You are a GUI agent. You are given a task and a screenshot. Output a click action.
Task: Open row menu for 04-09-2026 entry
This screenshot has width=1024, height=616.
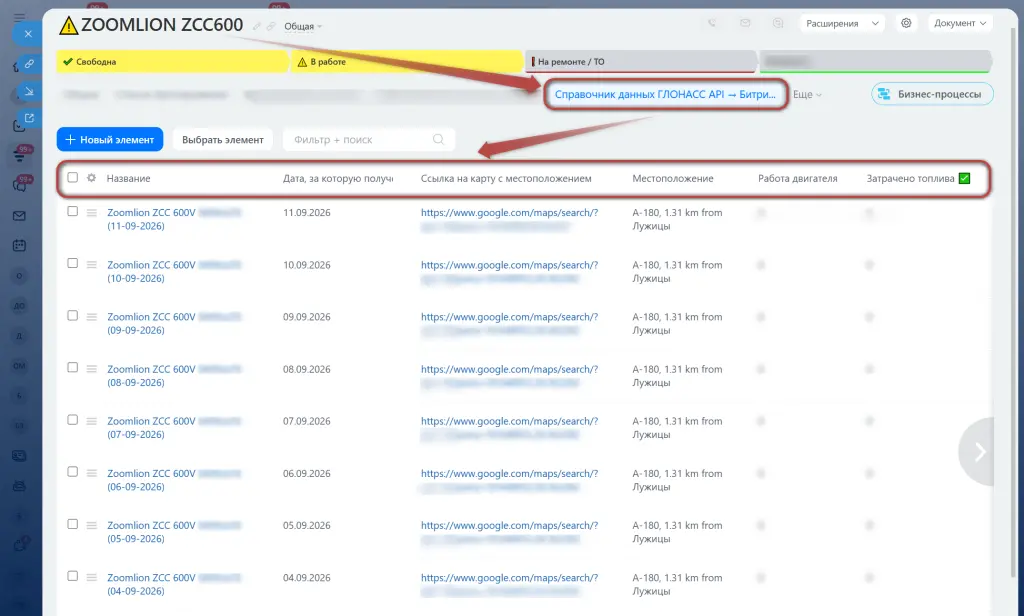pyautogui.click(x=91, y=577)
